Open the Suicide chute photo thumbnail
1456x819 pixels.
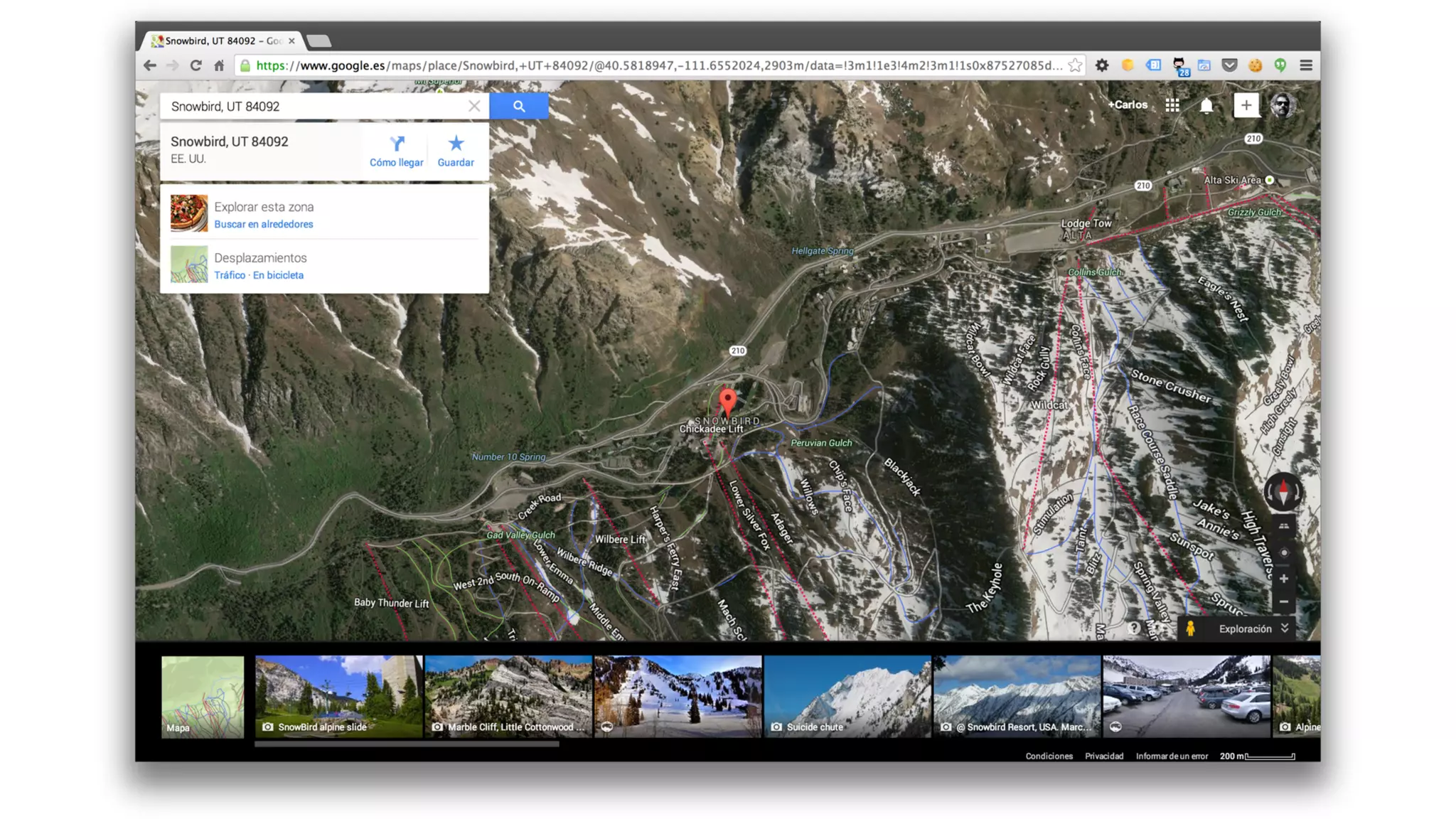click(x=847, y=696)
